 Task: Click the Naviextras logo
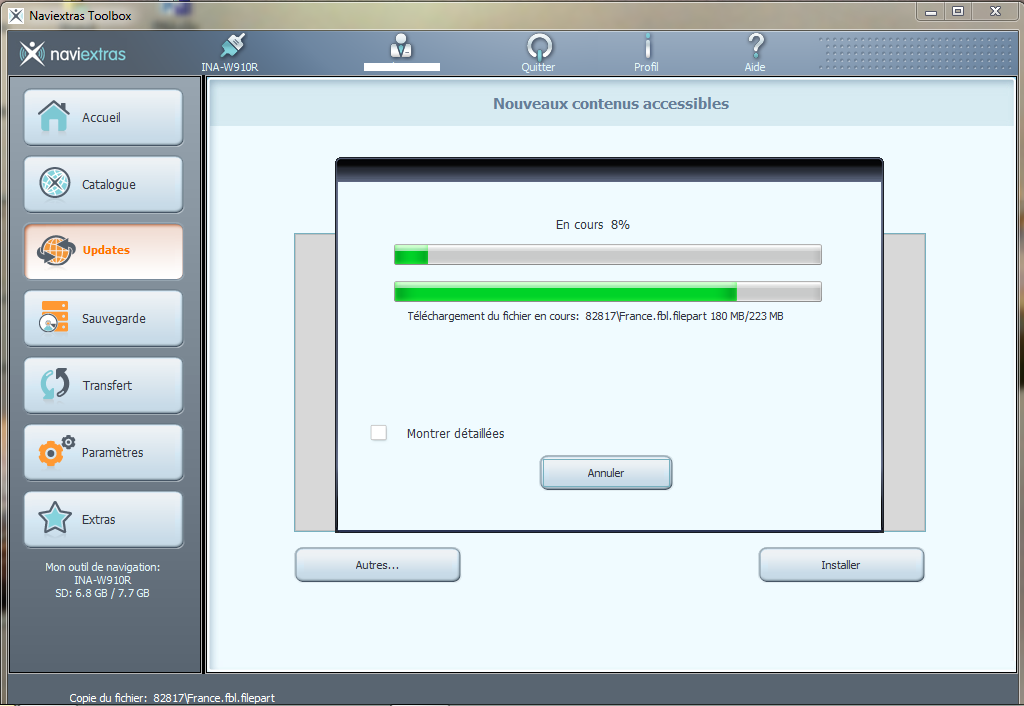click(x=73, y=53)
